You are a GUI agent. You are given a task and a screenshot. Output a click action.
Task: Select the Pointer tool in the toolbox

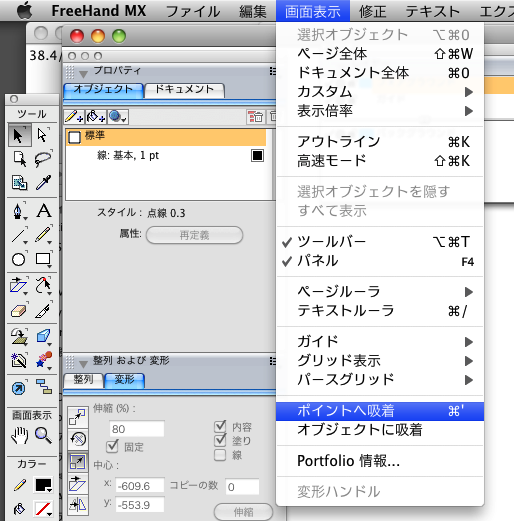point(19,136)
